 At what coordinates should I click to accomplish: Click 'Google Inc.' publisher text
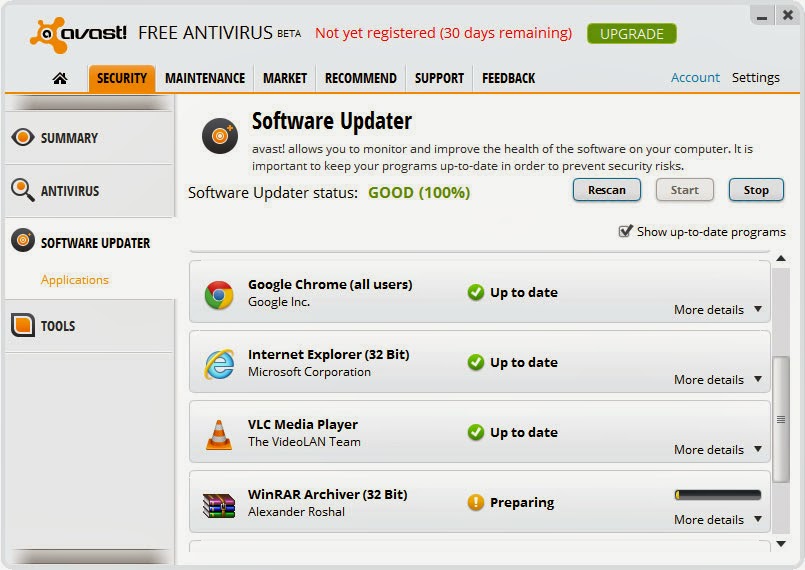point(279,302)
